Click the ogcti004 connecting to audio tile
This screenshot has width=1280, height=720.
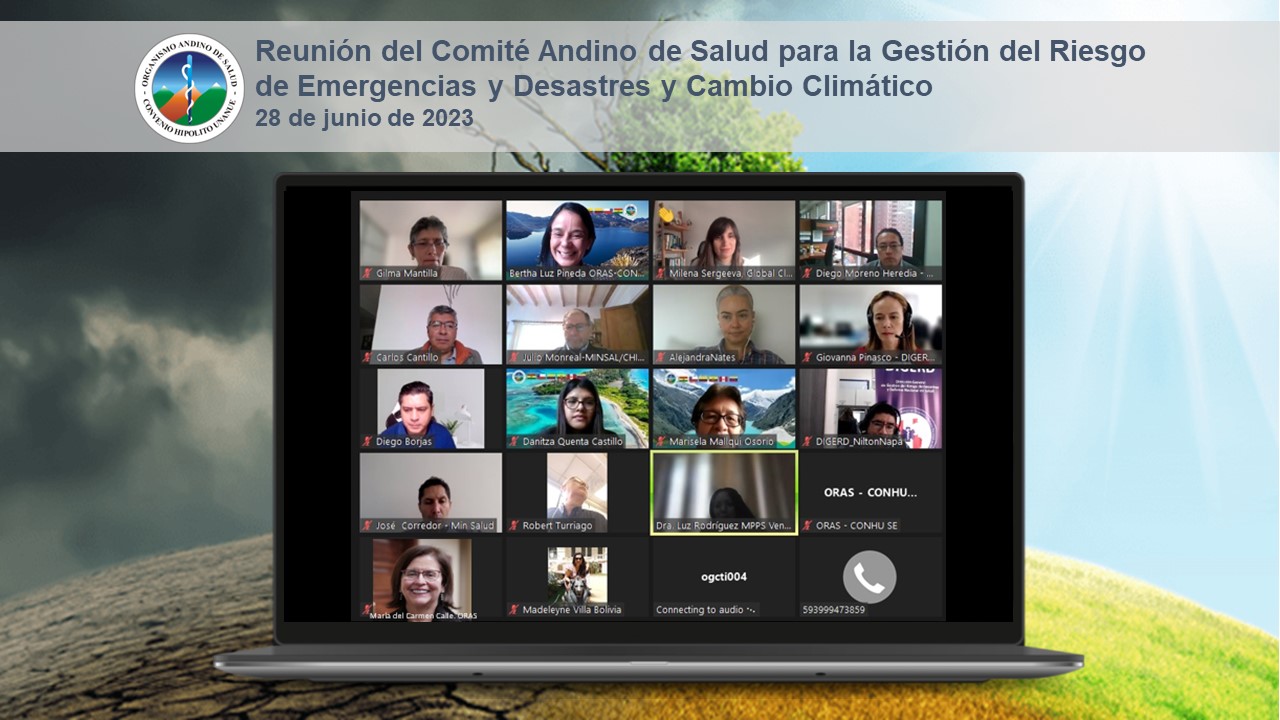724,578
